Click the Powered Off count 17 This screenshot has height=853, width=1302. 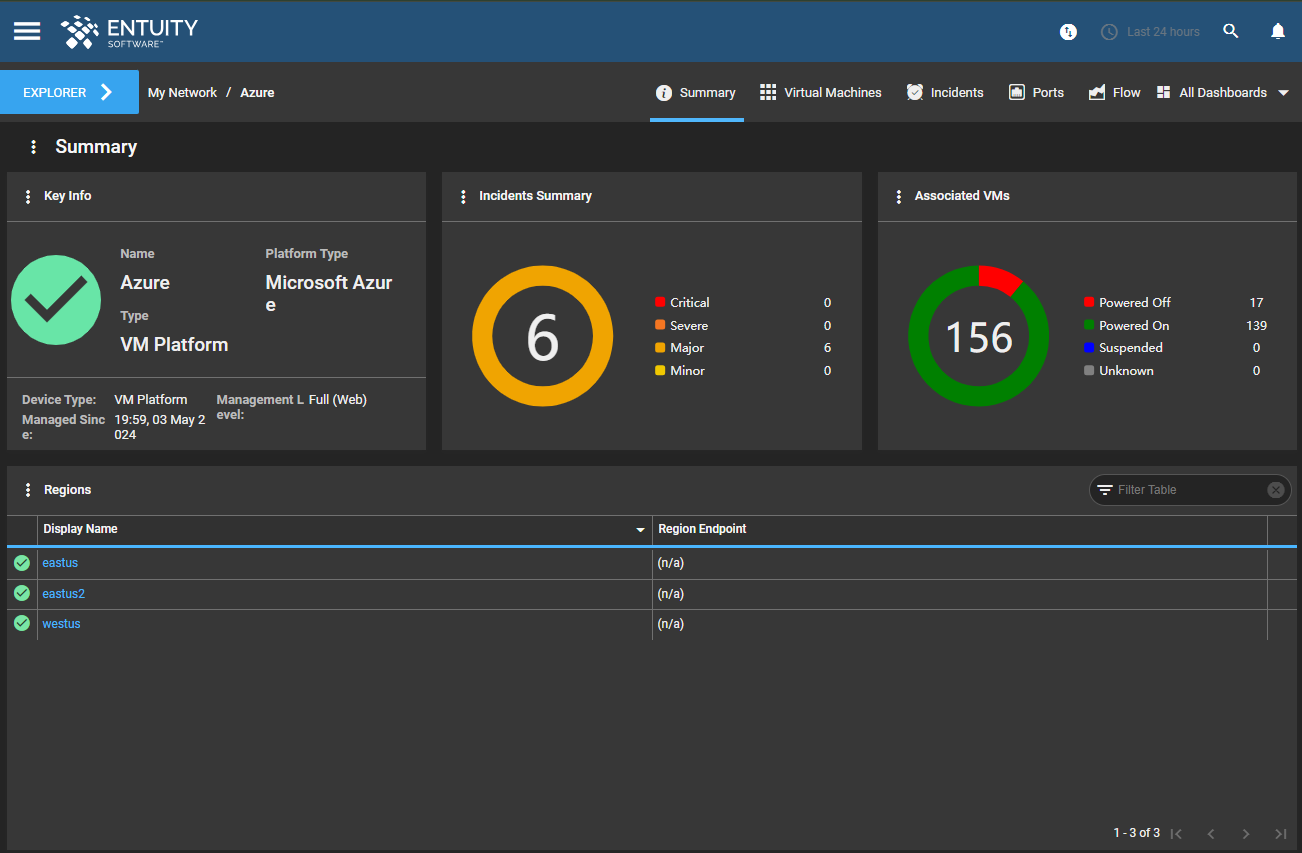(1256, 302)
